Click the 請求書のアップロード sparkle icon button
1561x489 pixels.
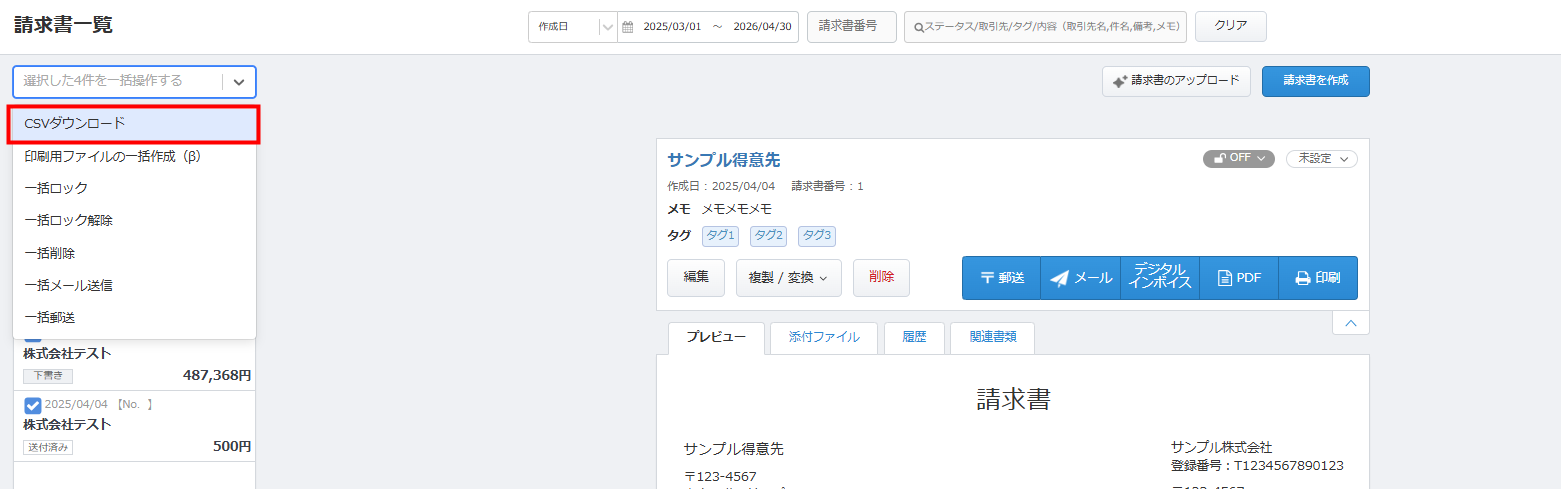[1176, 81]
